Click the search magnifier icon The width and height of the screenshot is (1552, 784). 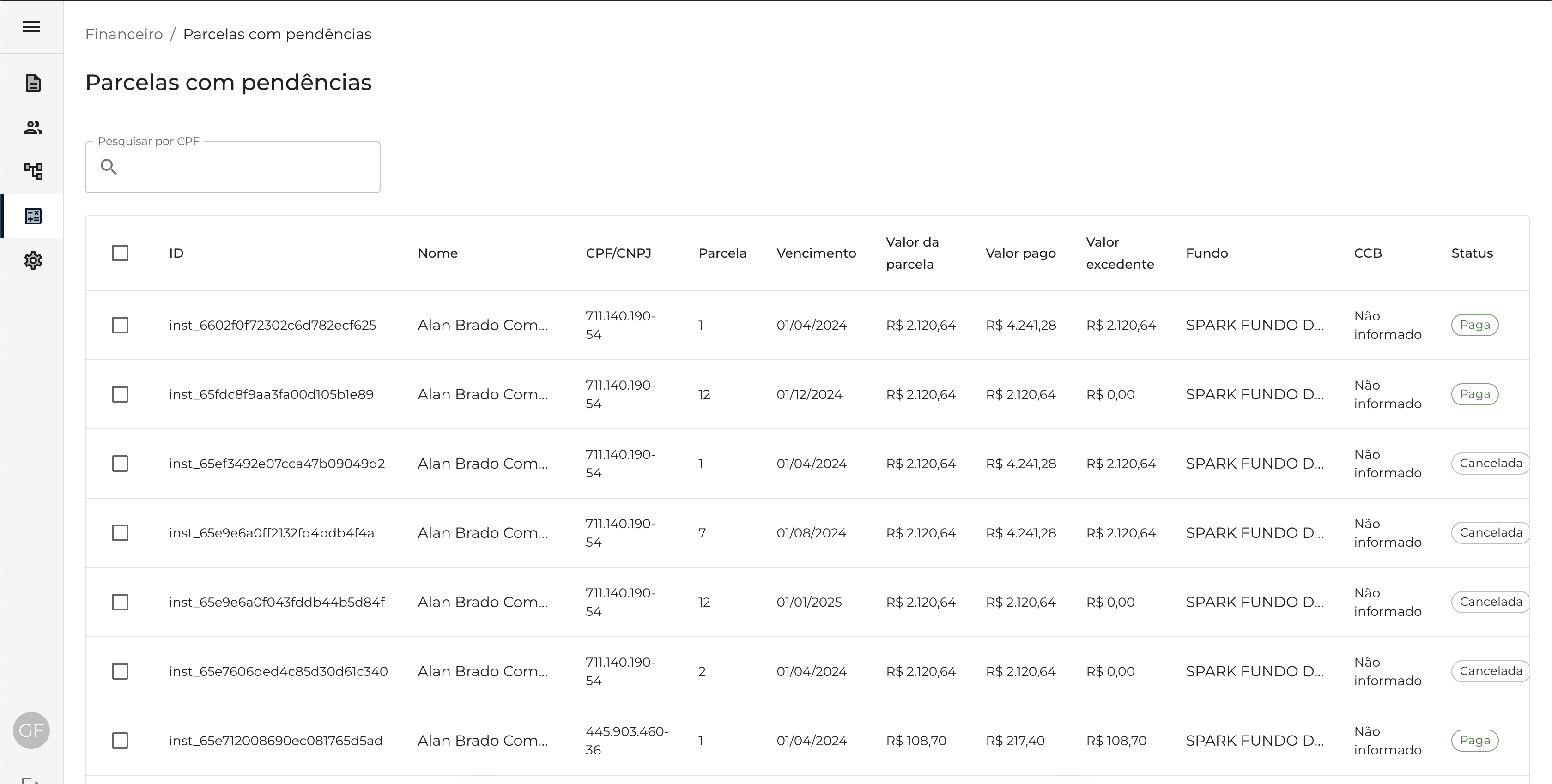109,167
